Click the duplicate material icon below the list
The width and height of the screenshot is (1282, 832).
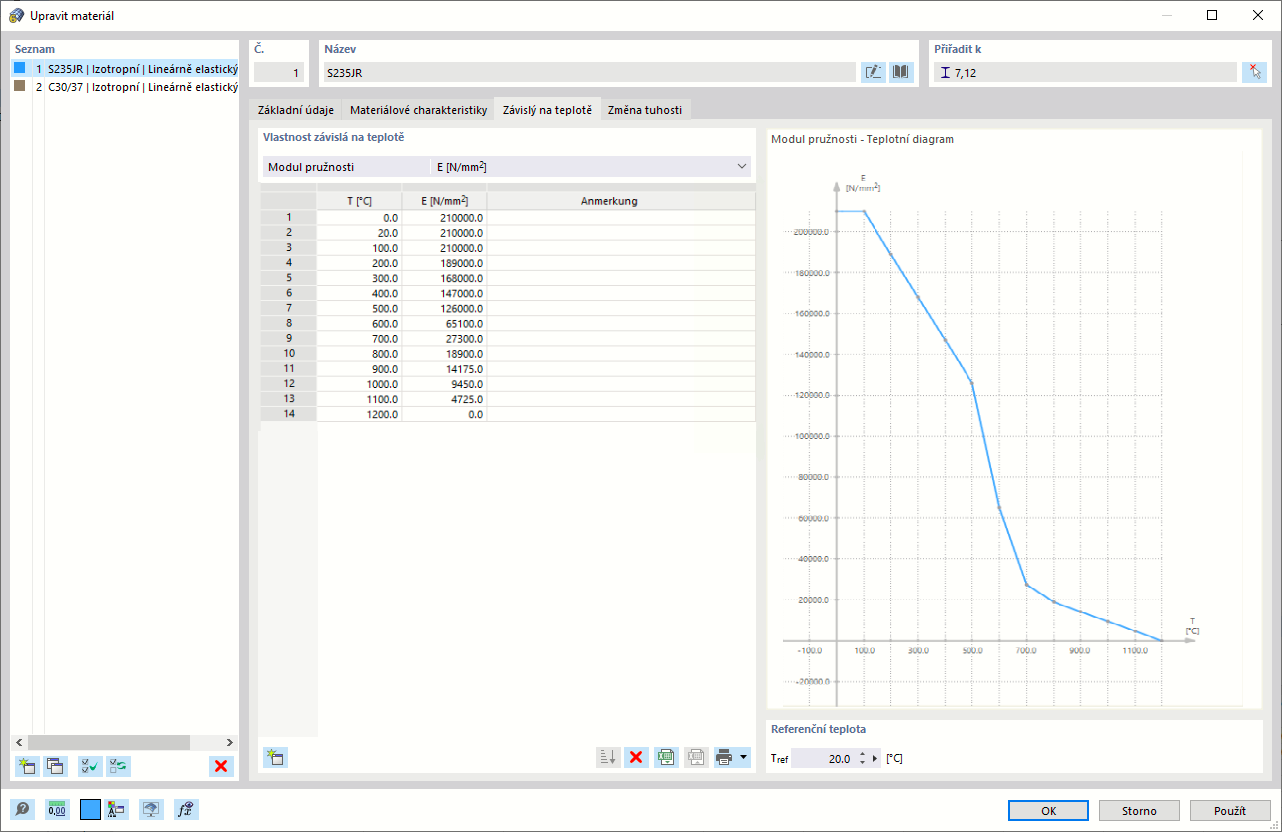55,767
